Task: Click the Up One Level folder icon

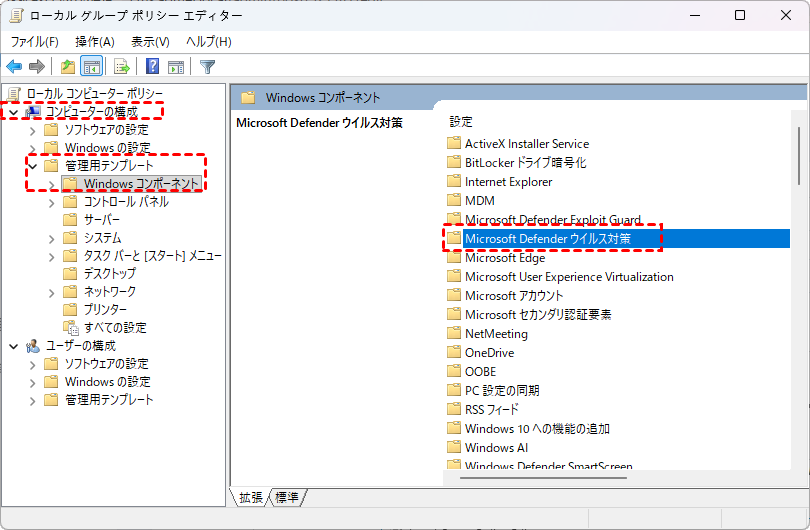Action: [67, 67]
